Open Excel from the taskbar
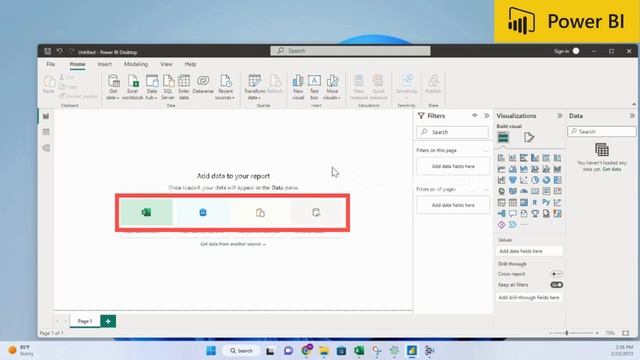The width and height of the screenshot is (640, 360). [359, 351]
